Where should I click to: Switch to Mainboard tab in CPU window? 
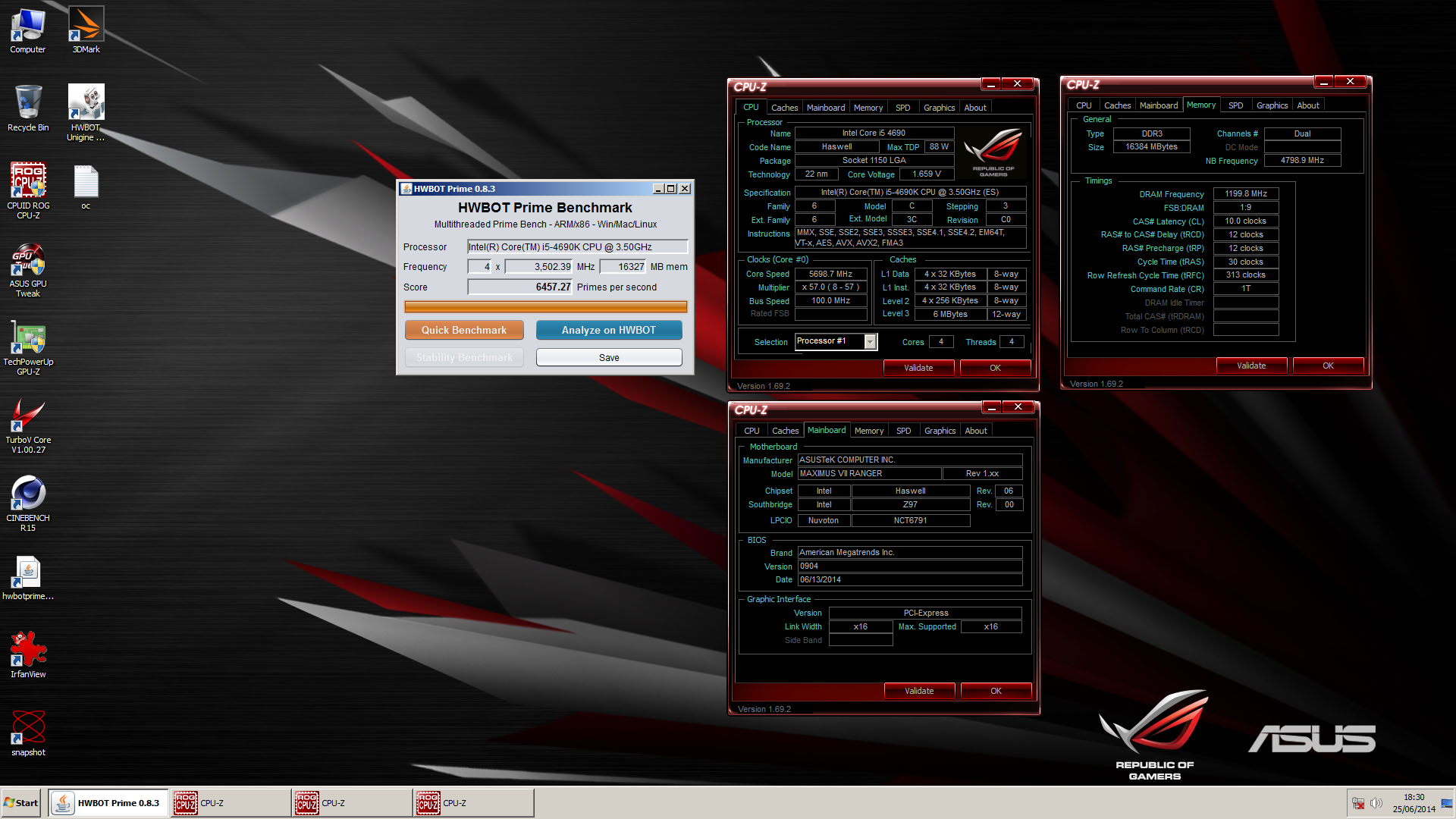(x=826, y=108)
